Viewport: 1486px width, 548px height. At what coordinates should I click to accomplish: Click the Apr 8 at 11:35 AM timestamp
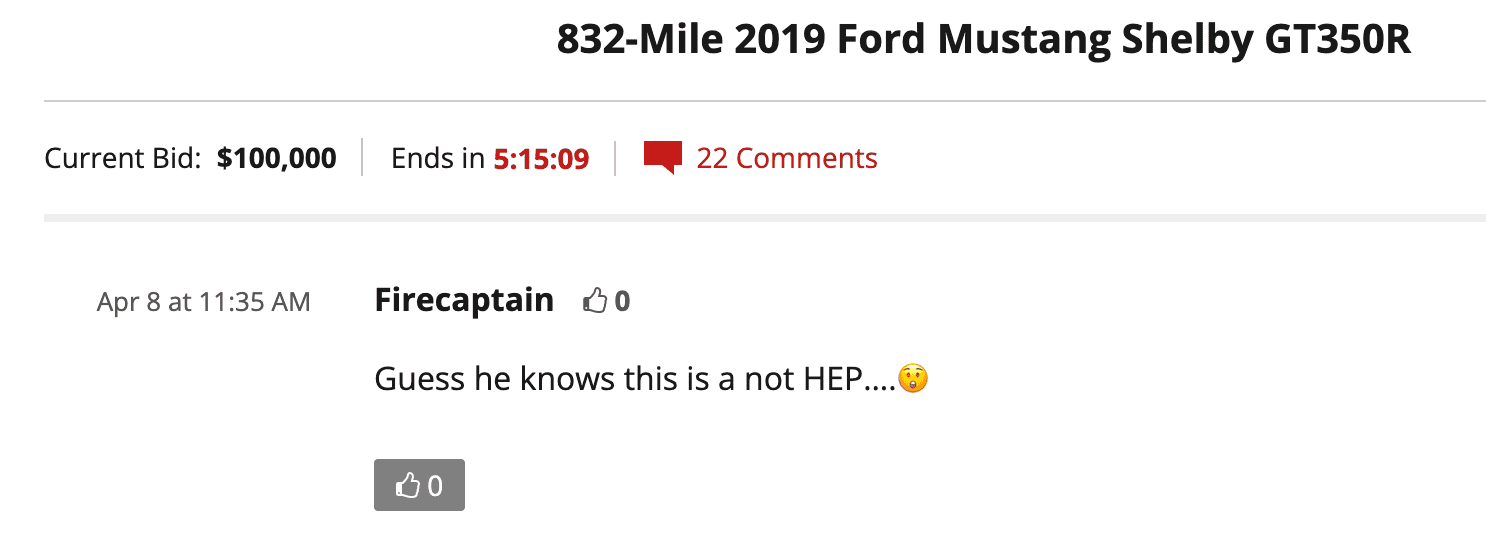[203, 301]
